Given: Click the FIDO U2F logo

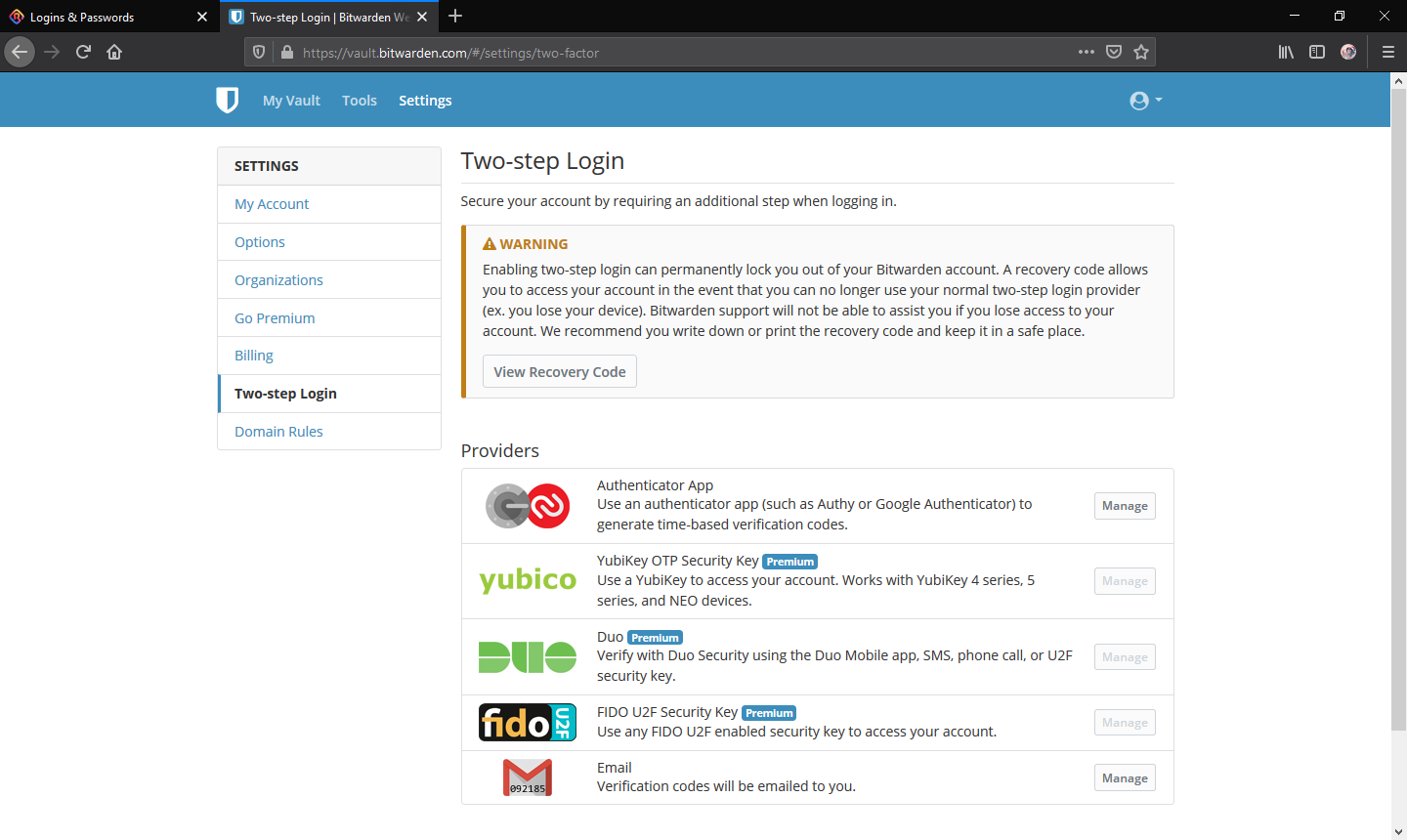Looking at the screenshot, I should [x=528, y=723].
